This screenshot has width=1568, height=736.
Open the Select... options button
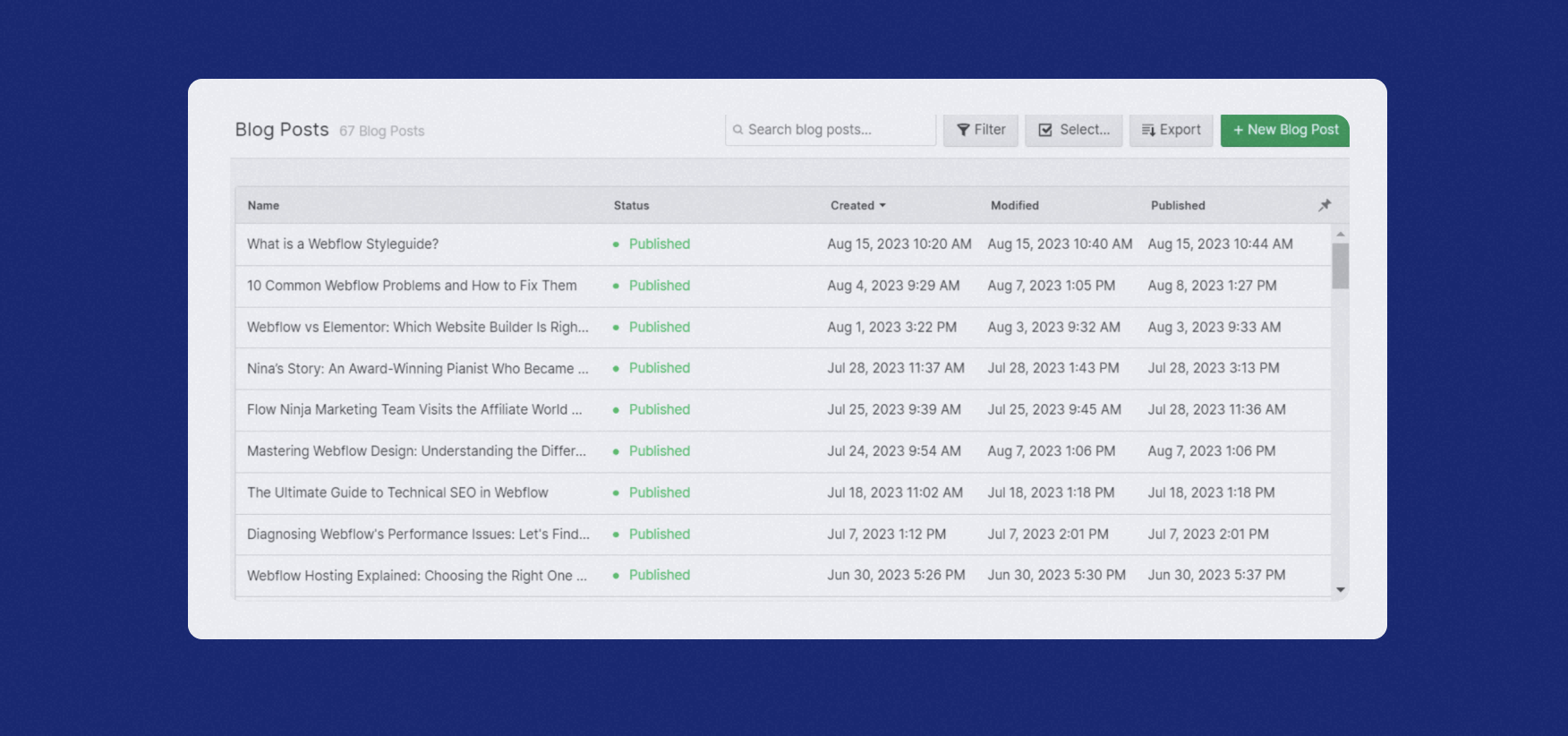[1073, 130]
